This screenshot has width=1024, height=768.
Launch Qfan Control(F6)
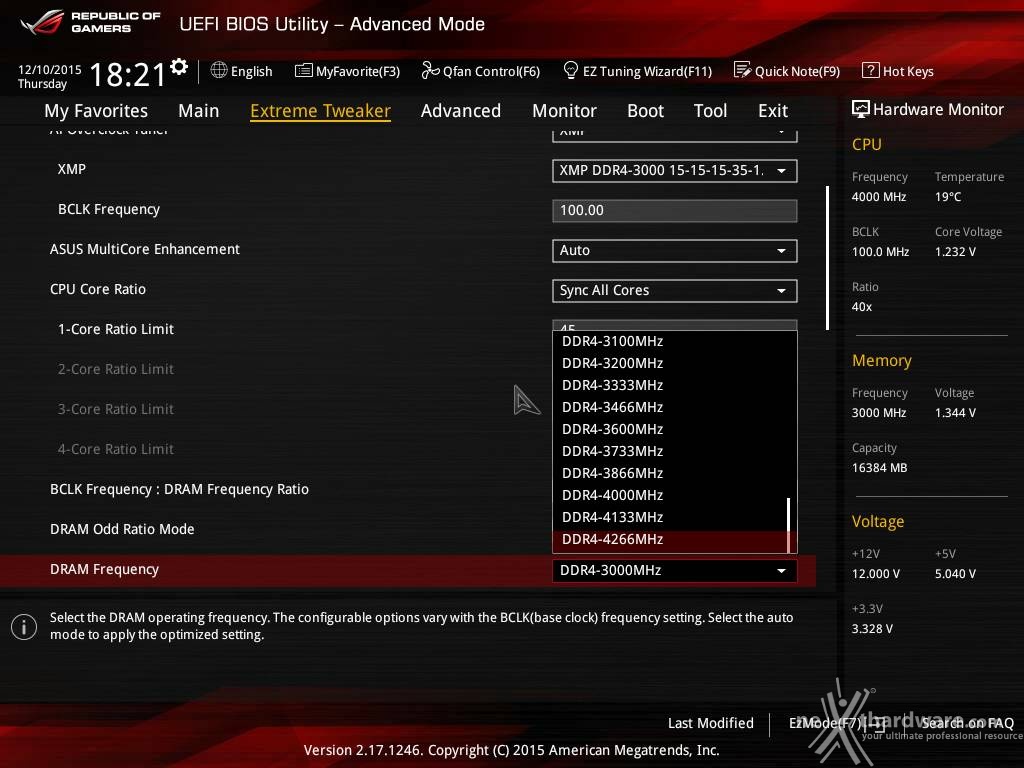click(481, 71)
